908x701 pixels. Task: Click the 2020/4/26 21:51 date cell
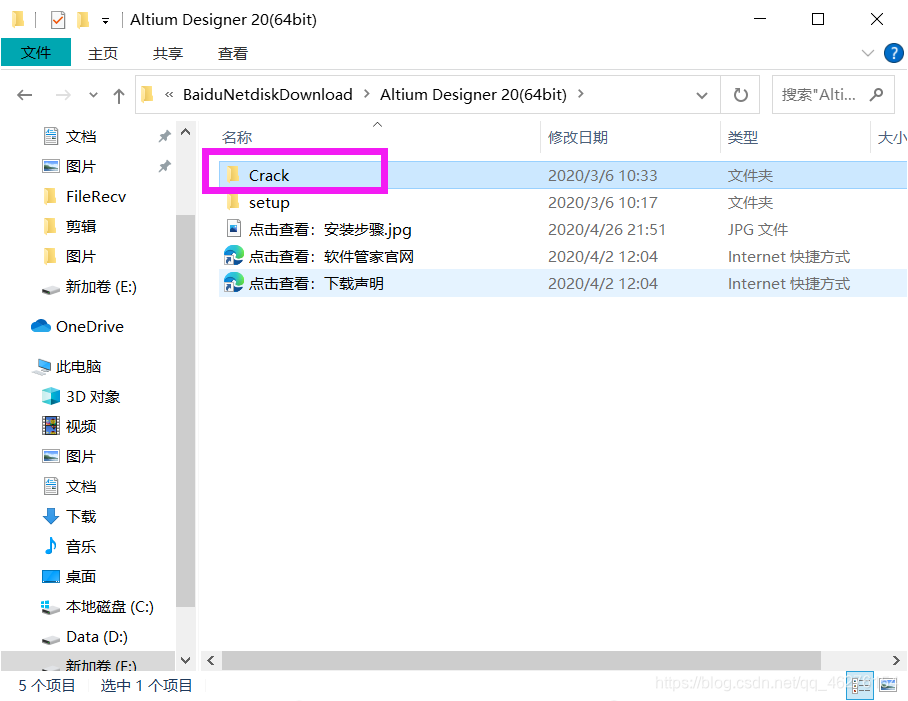point(606,230)
